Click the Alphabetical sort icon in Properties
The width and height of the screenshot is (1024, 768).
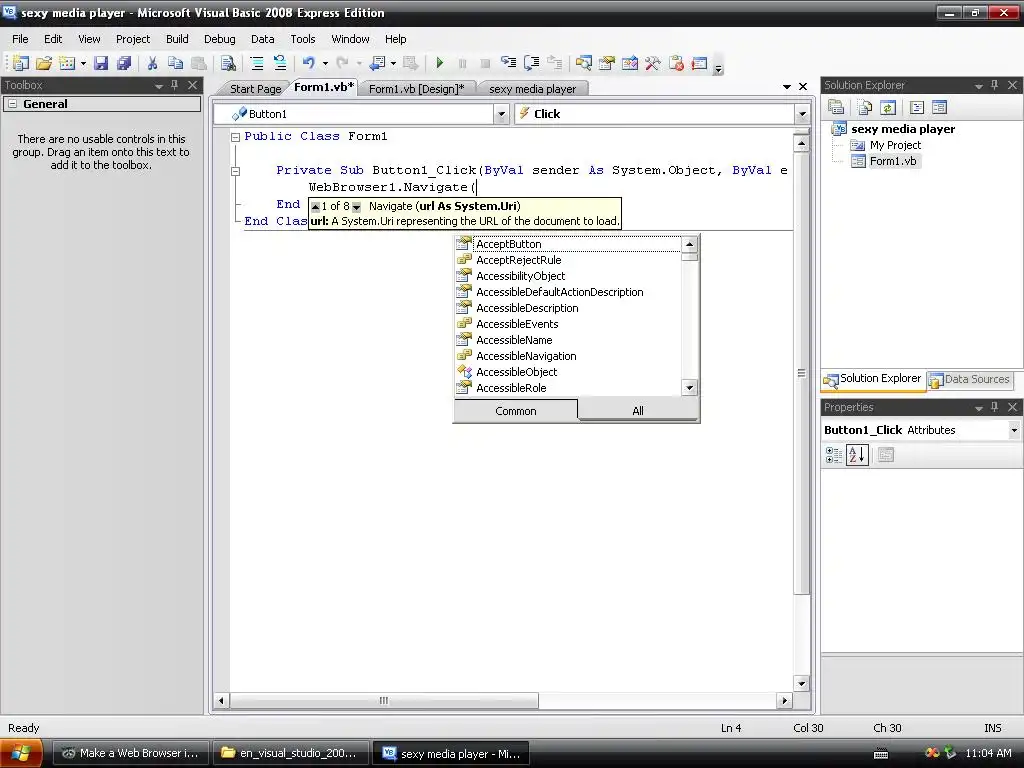point(857,455)
